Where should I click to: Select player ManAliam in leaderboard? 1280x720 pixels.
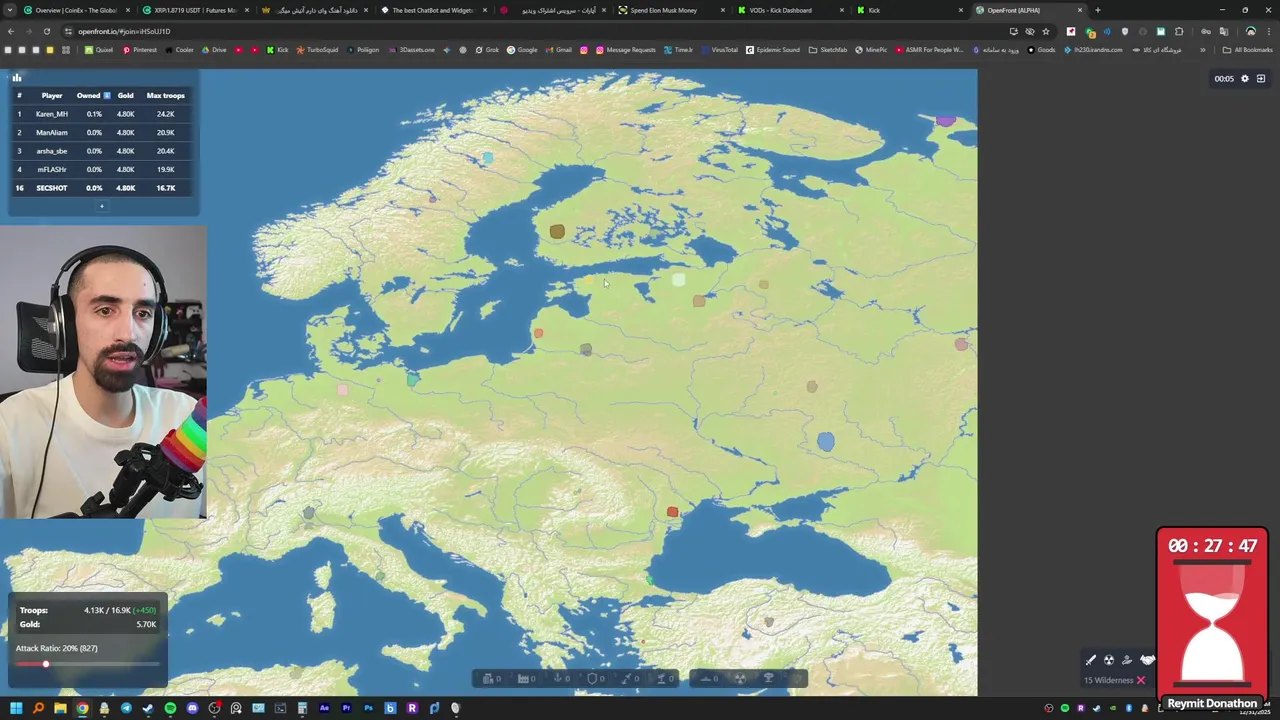pos(52,132)
